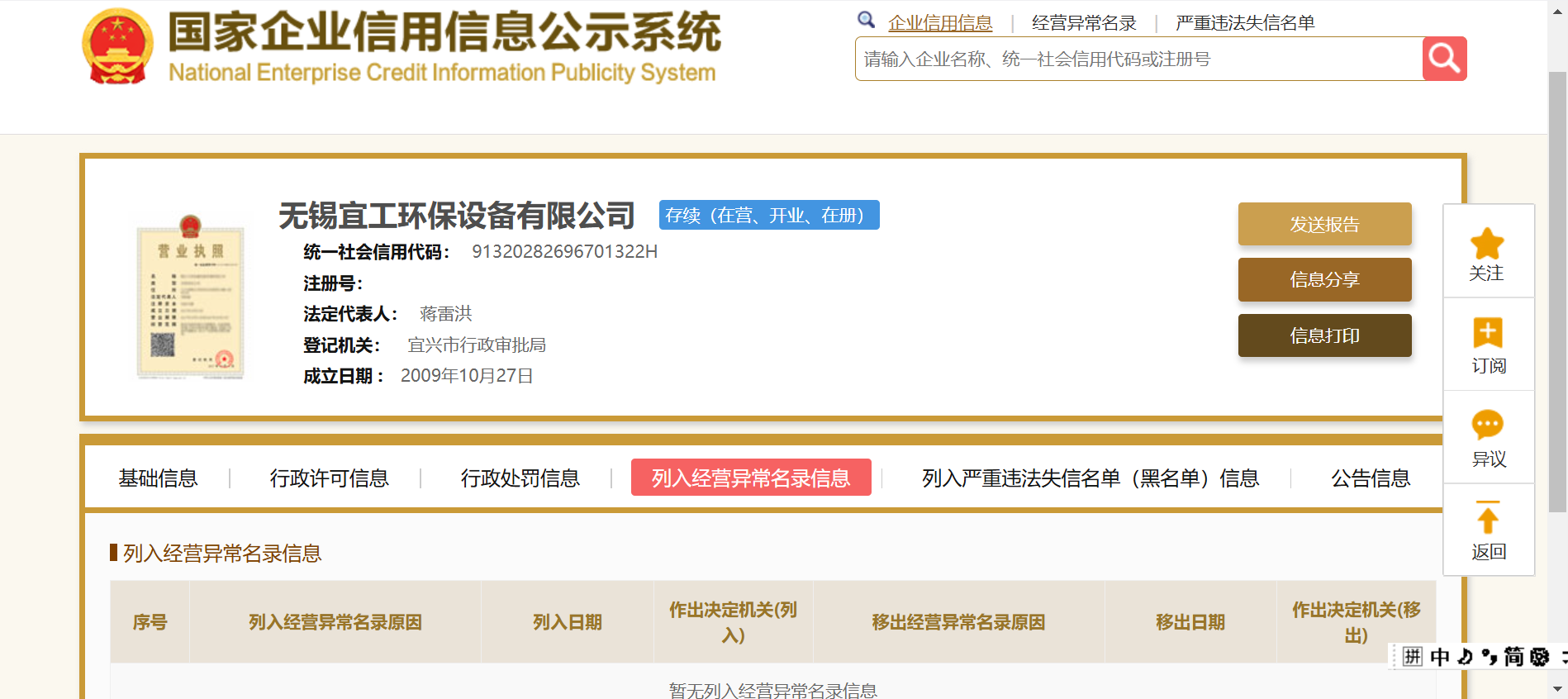Click the 返回 up-arrow icon
The image size is (1568, 699).
1488,518
